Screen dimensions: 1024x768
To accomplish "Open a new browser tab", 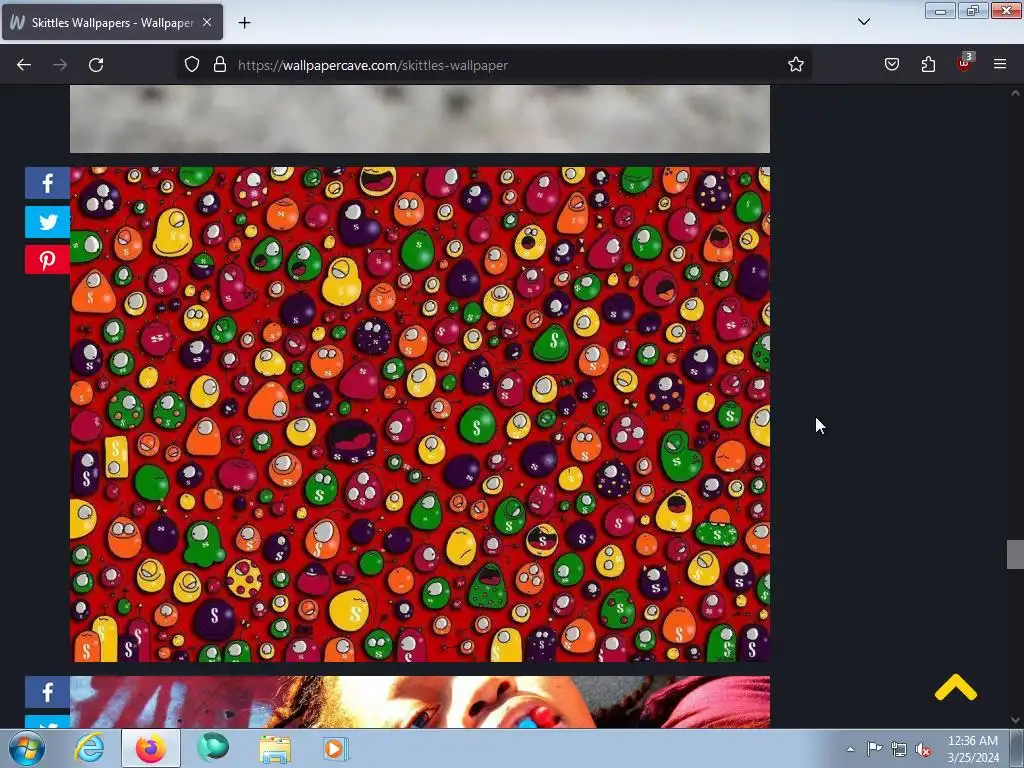I will 244,23.
